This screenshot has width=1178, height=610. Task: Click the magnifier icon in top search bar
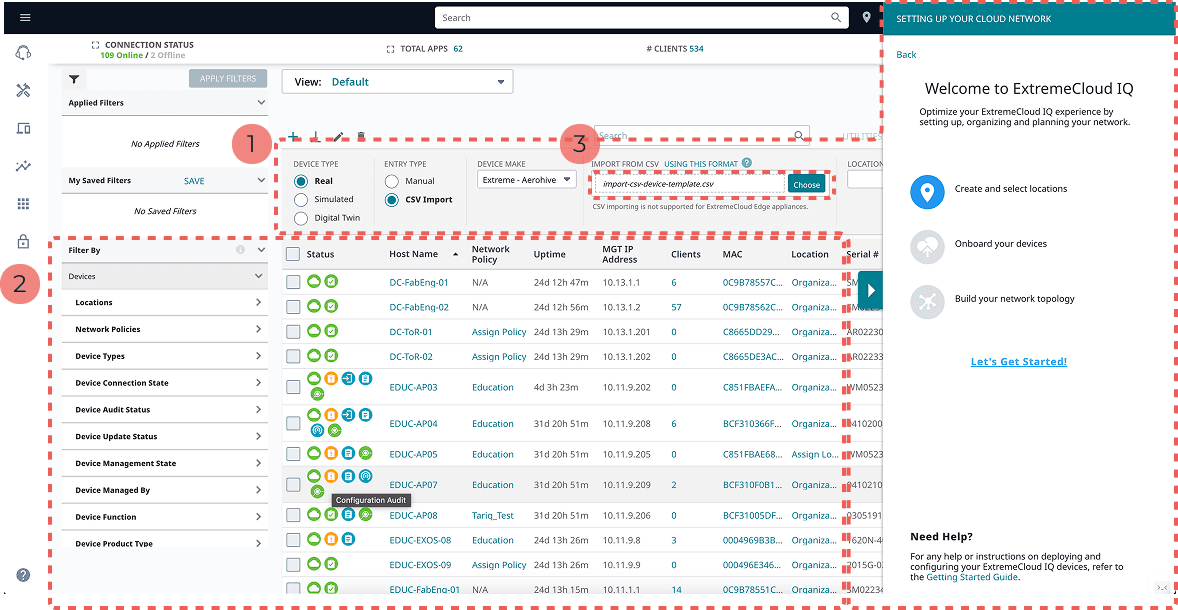(x=836, y=17)
